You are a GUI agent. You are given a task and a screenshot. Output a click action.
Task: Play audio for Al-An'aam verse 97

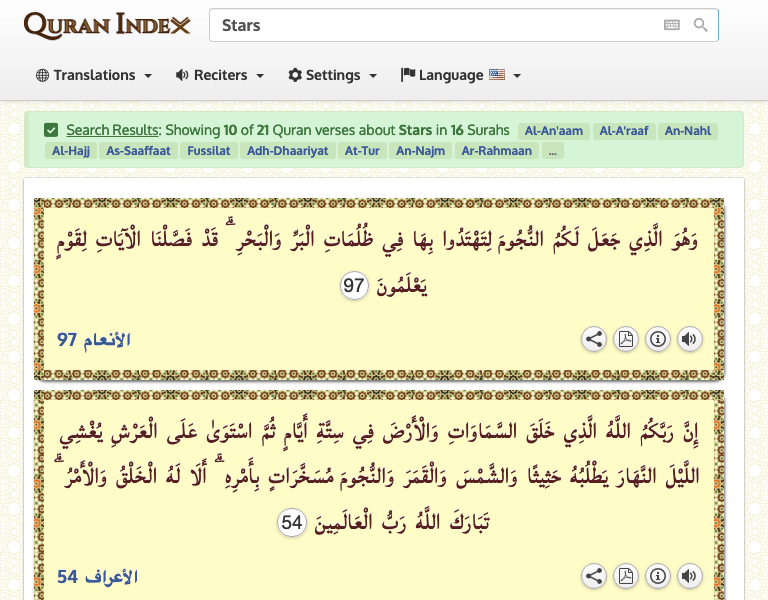pyautogui.click(x=689, y=339)
